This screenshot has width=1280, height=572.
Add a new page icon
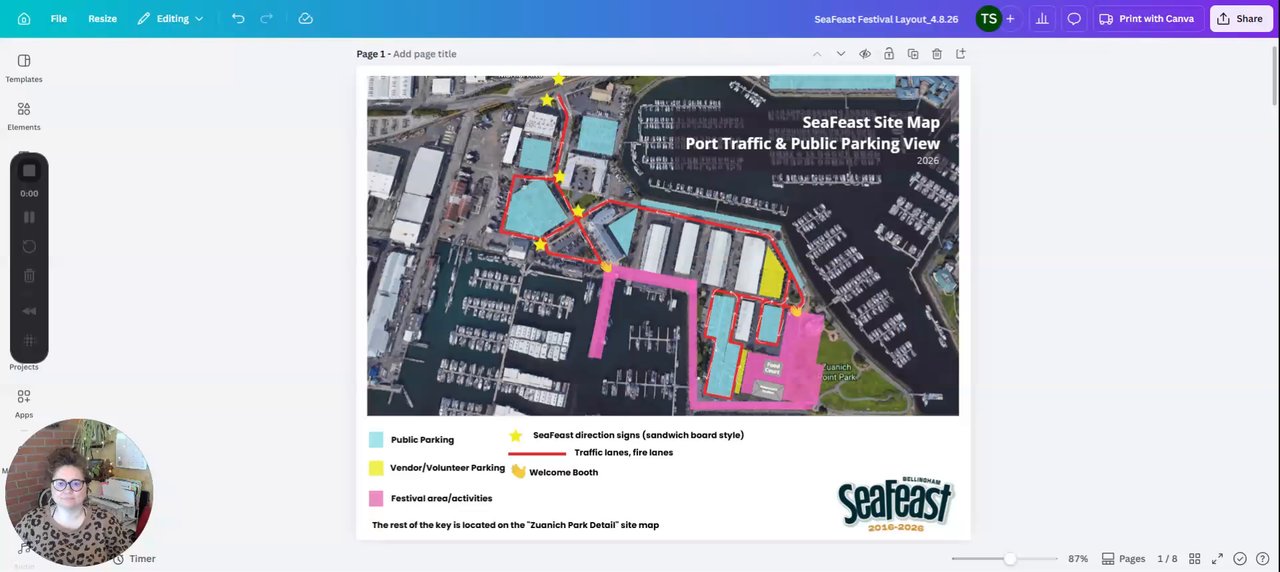click(961, 54)
